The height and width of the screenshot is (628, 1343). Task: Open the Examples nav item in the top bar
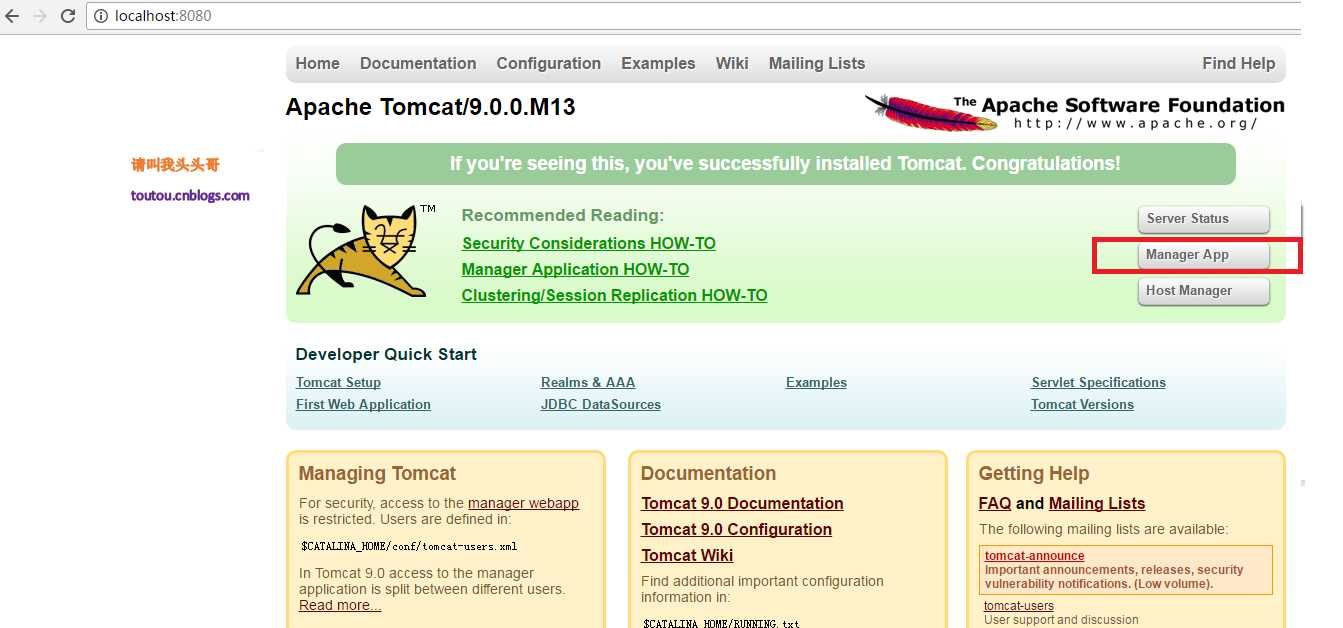(658, 63)
